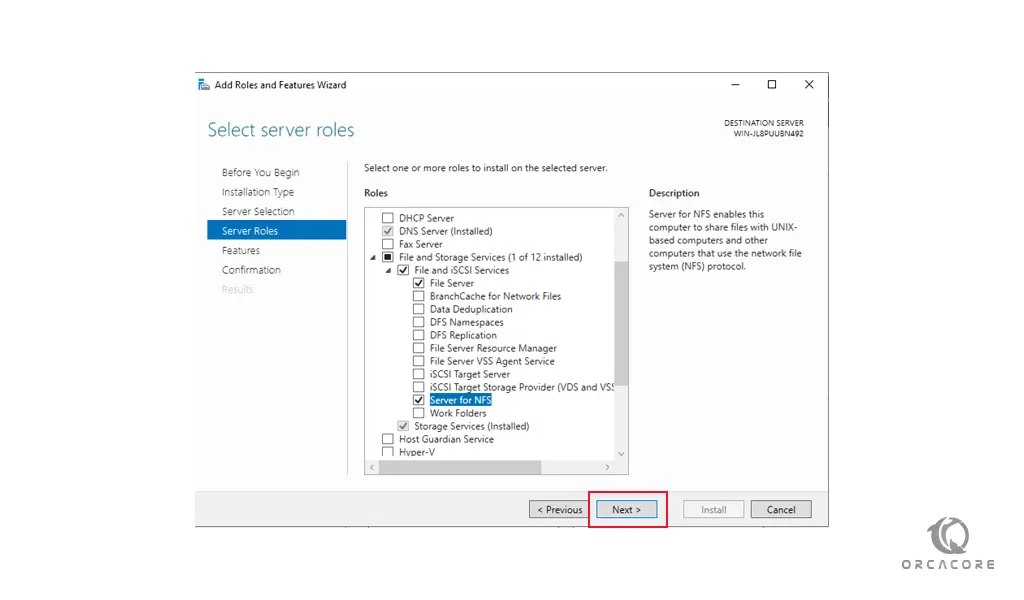Select the iSCSI Target Server label
Screen dimensions: 1024x600
coord(470,374)
